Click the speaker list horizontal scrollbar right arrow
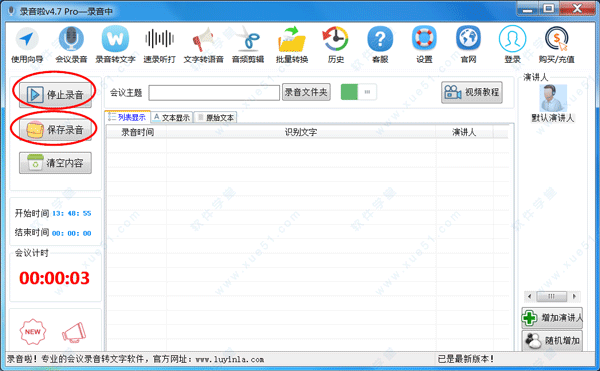 tap(574, 296)
